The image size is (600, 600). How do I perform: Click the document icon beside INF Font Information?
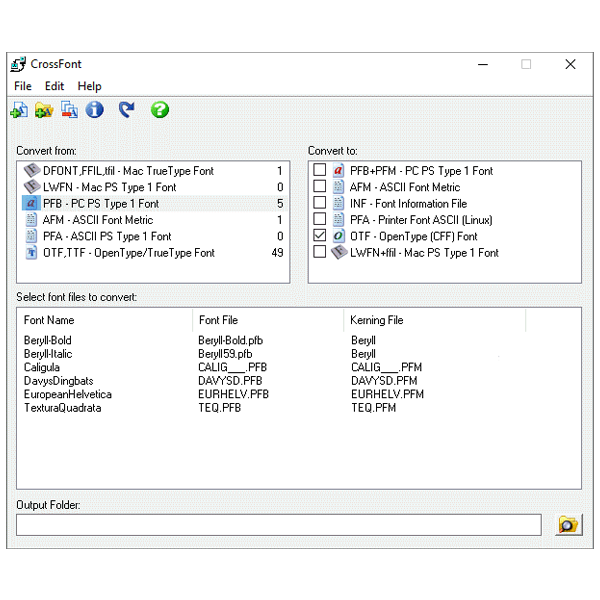tap(338, 203)
